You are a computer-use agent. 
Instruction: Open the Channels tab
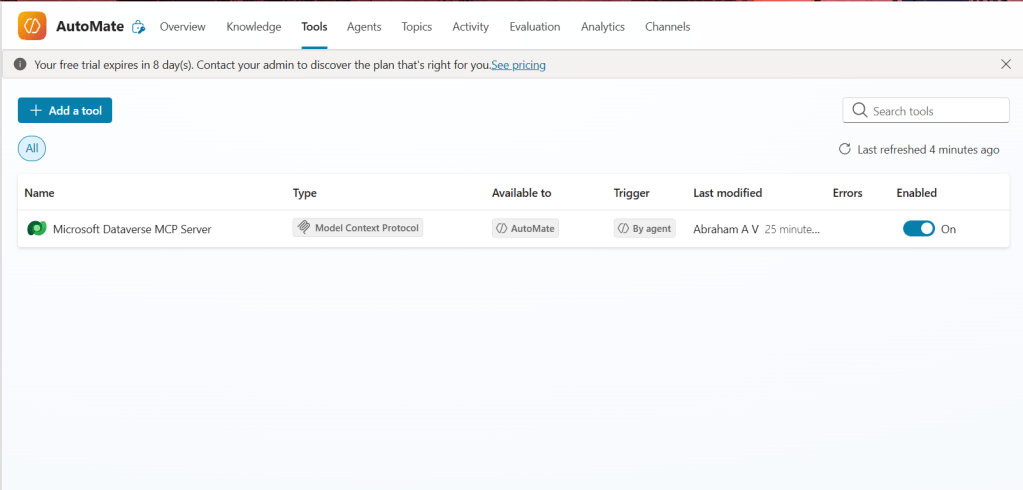point(667,27)
